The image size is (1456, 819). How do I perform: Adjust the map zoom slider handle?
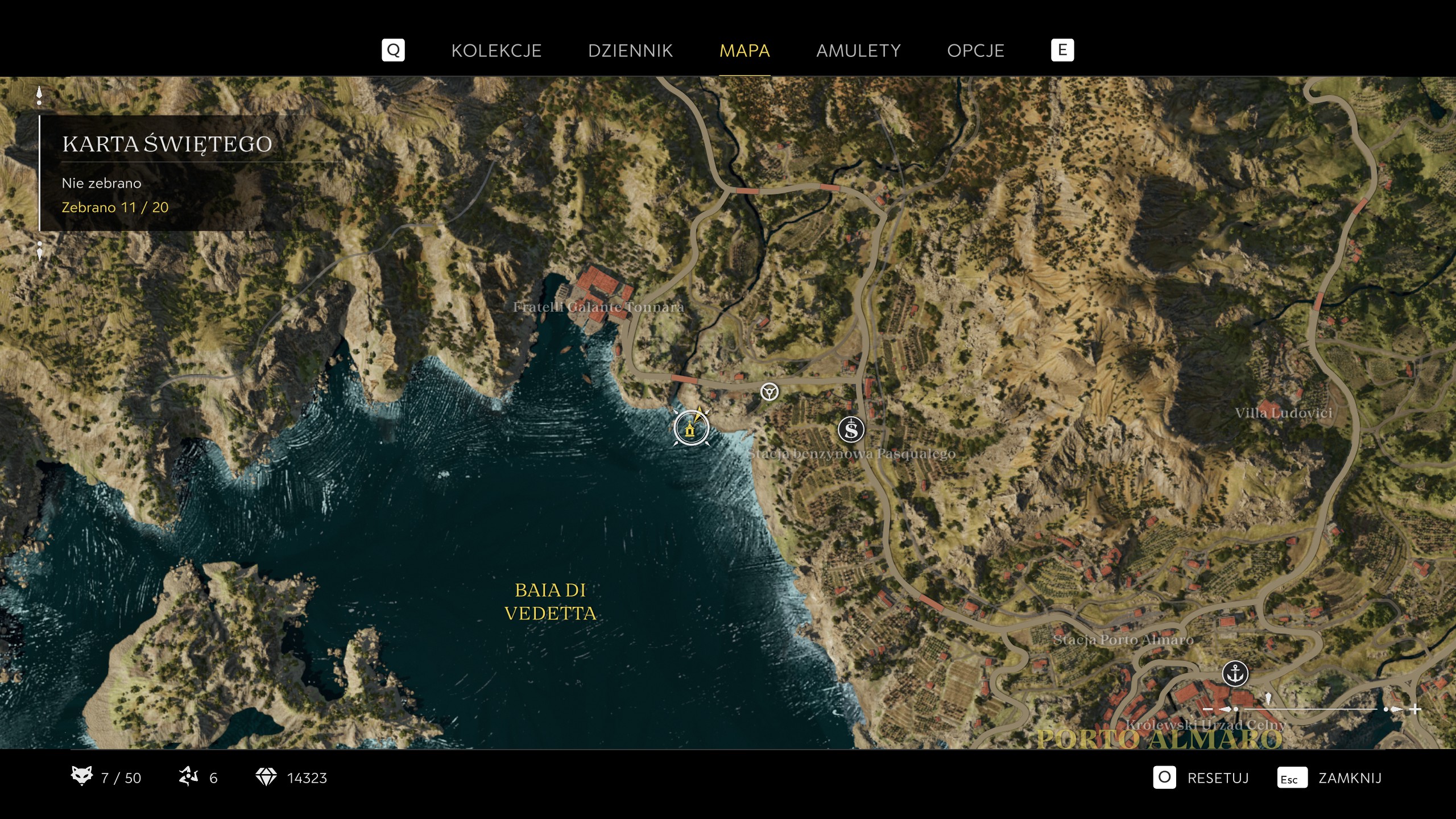pyautogui.click(x=1268, y=698)
